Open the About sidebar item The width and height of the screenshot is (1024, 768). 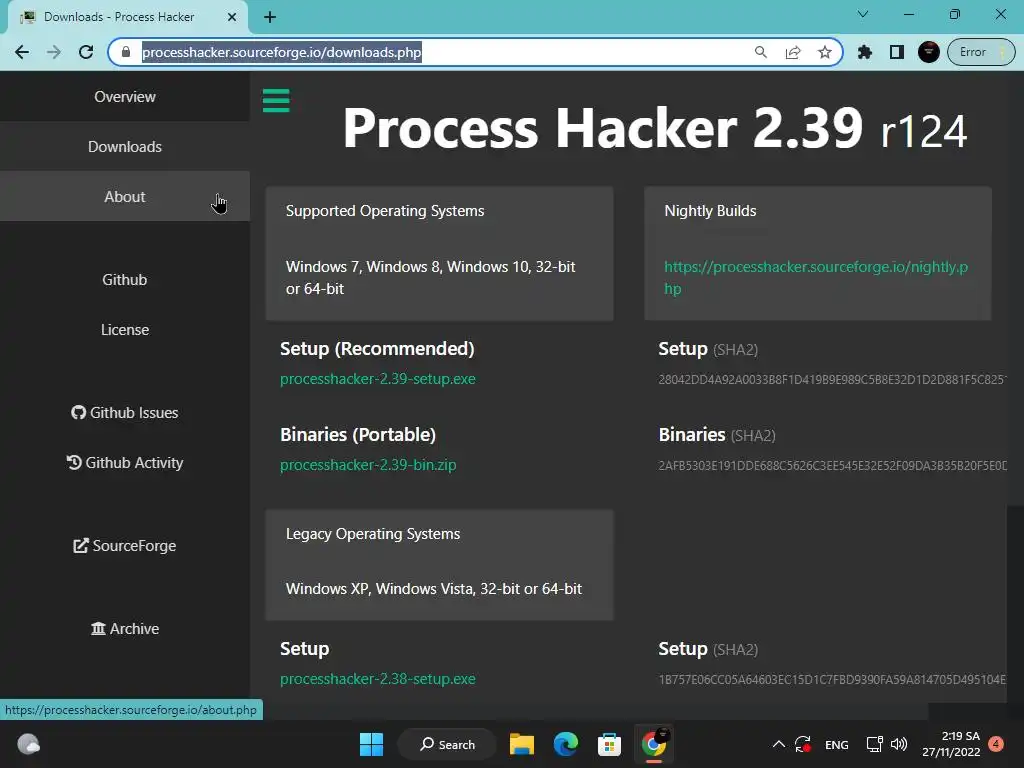125,197
